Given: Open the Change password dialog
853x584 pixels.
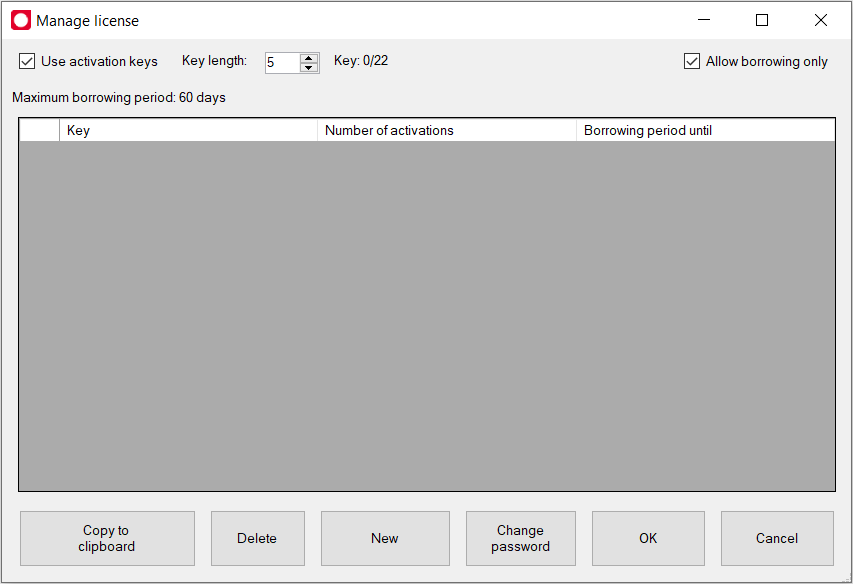Looking at the screenshot, I should [520, 539].
